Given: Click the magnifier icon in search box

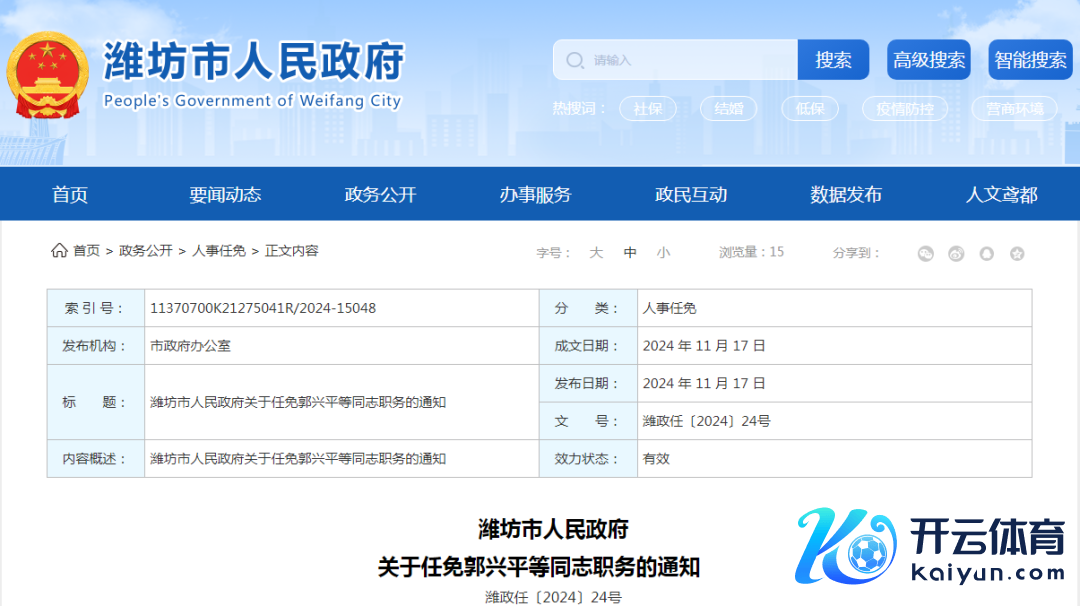Looking at the screenshot, I should (x=575, y=60).
